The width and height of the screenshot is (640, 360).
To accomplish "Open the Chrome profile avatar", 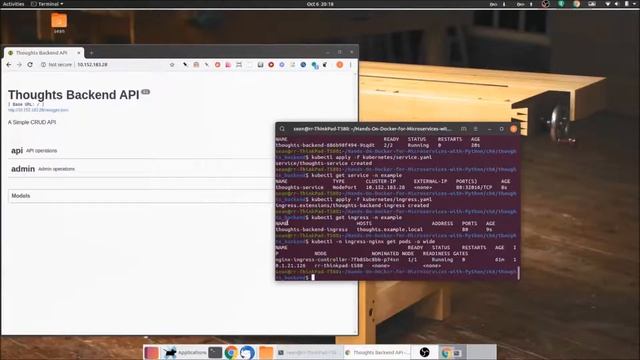I will pos(340,64).
